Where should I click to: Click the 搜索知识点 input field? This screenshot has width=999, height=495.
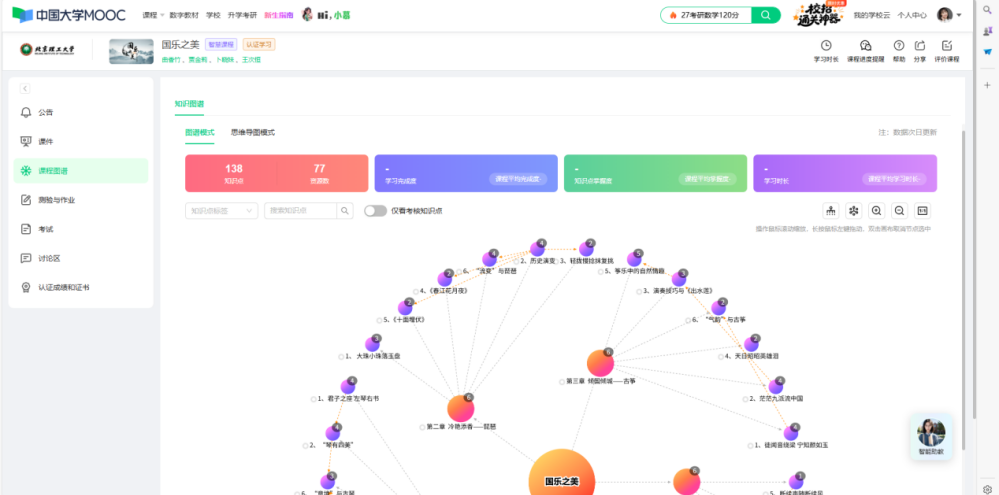click(x=300, y=211)
